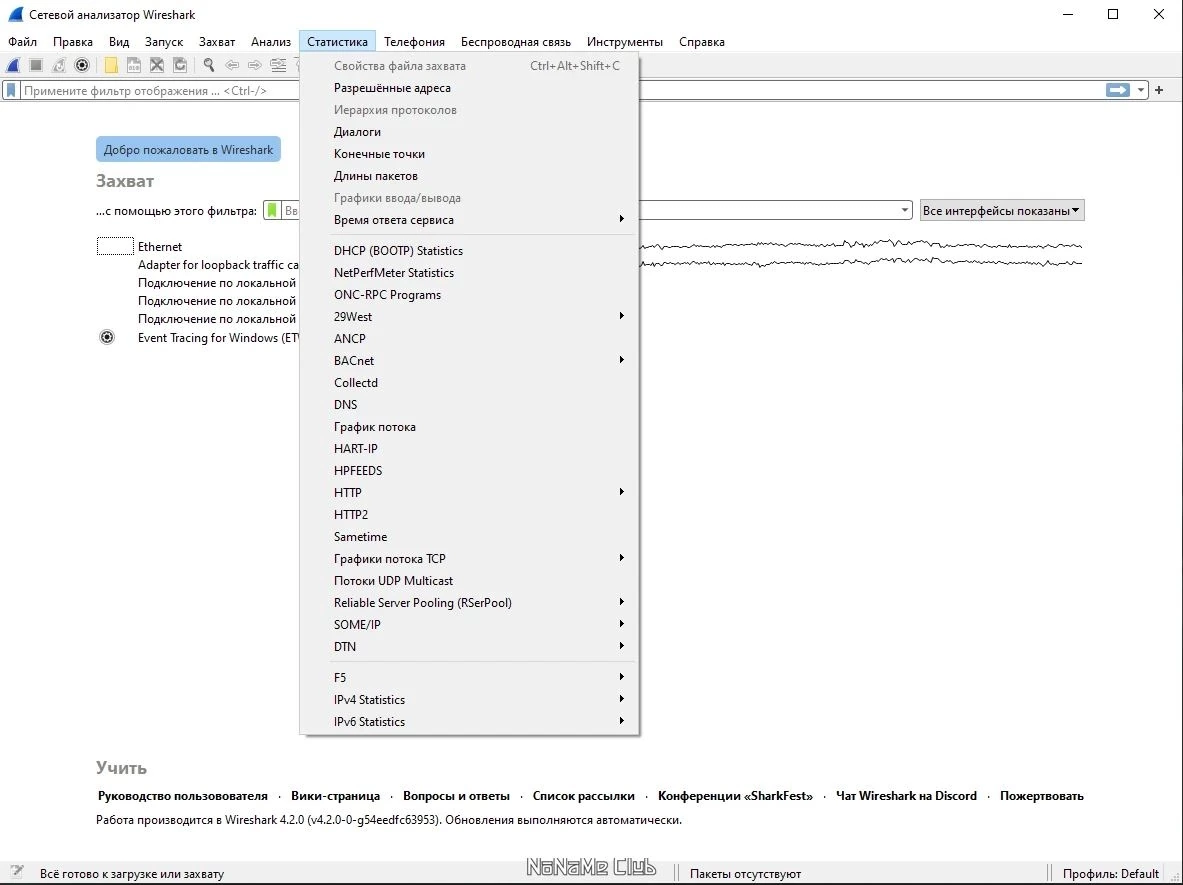Open 'Чат Wireshark на Discord' link
1183x885 pixels.
(906, 796)
